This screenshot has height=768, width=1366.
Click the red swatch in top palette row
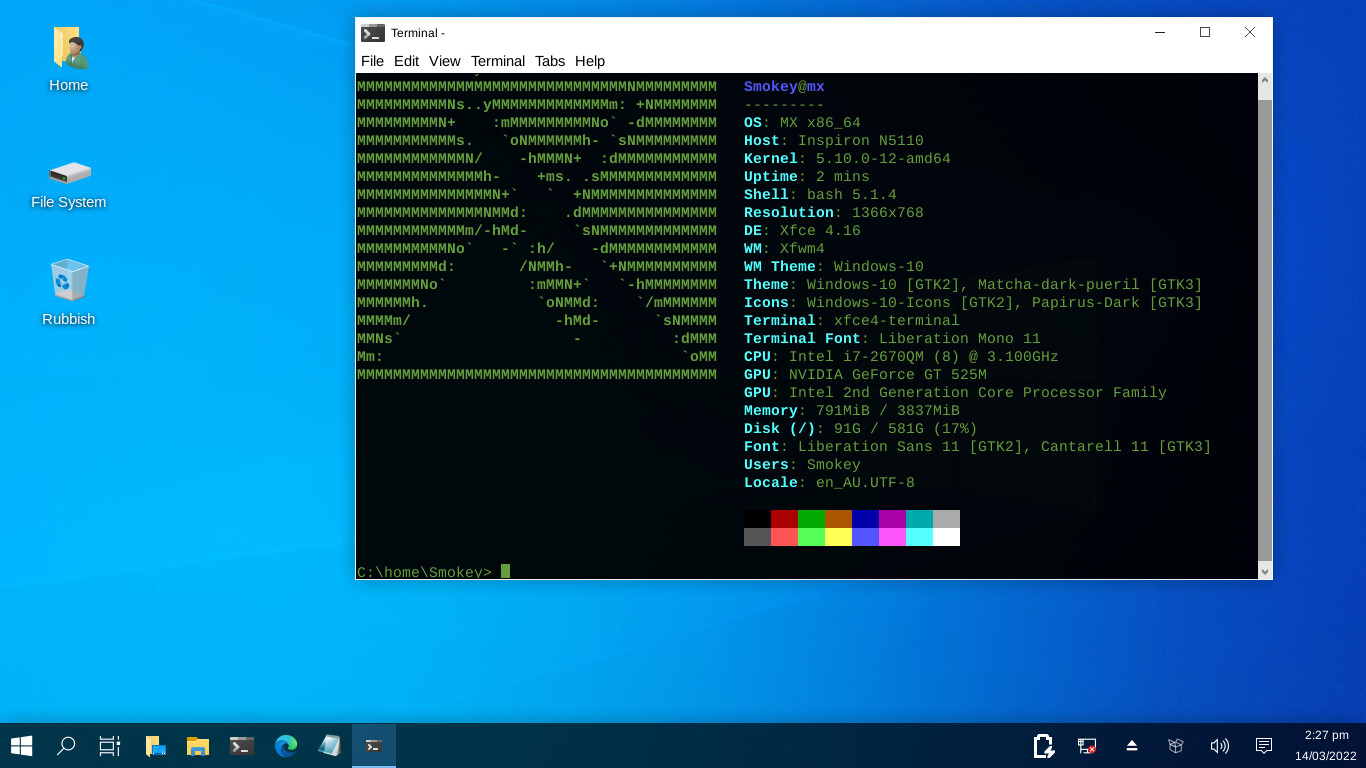tap(784, 519)
